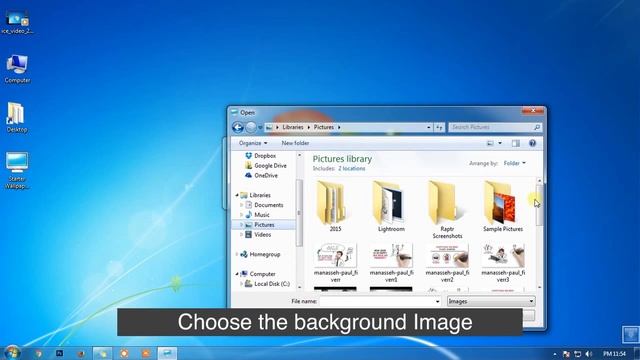
Task: Go back with the blue Back arrow
Action: tap(238, 127)
